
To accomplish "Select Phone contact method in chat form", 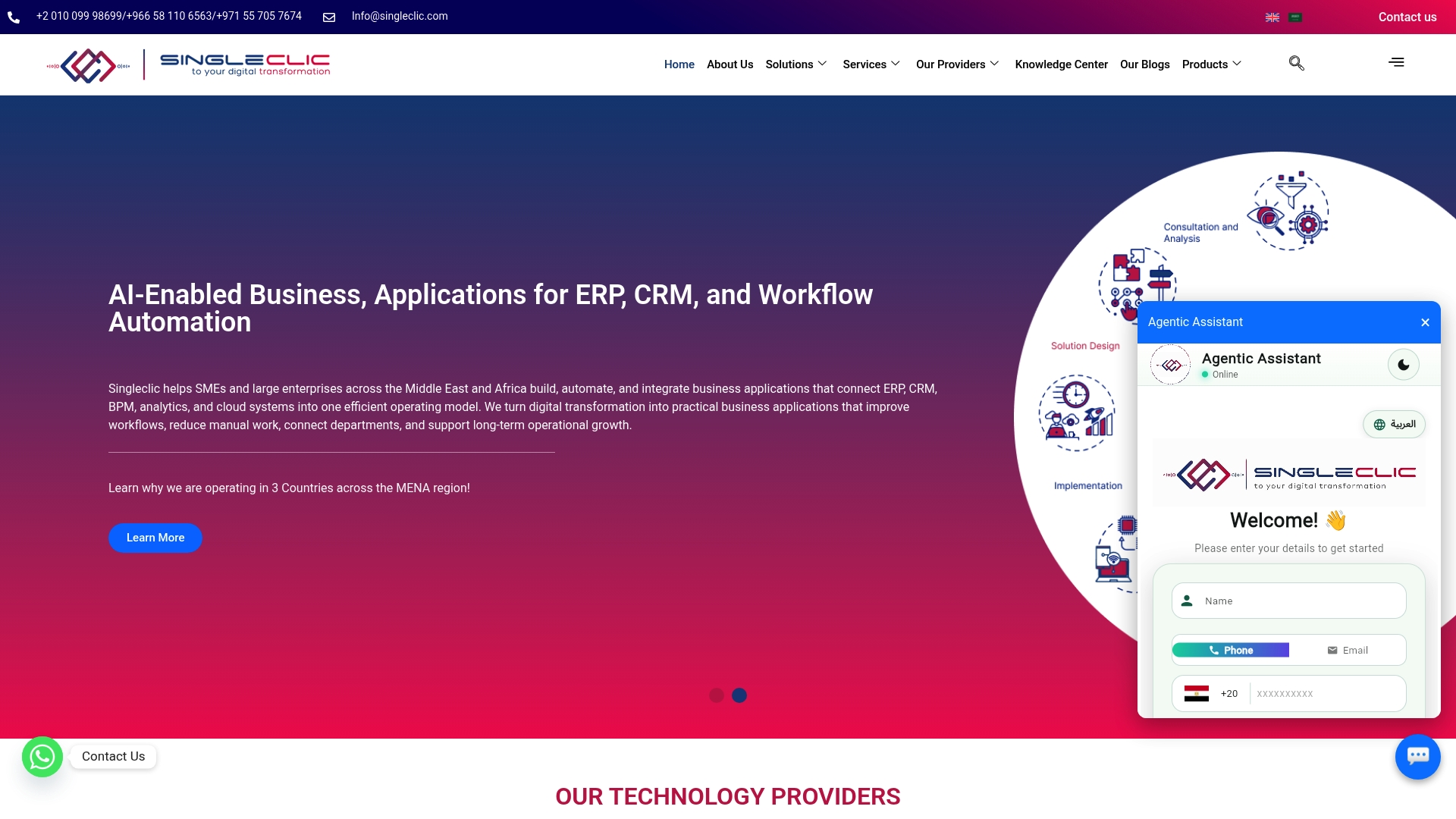I will 1231,651.
